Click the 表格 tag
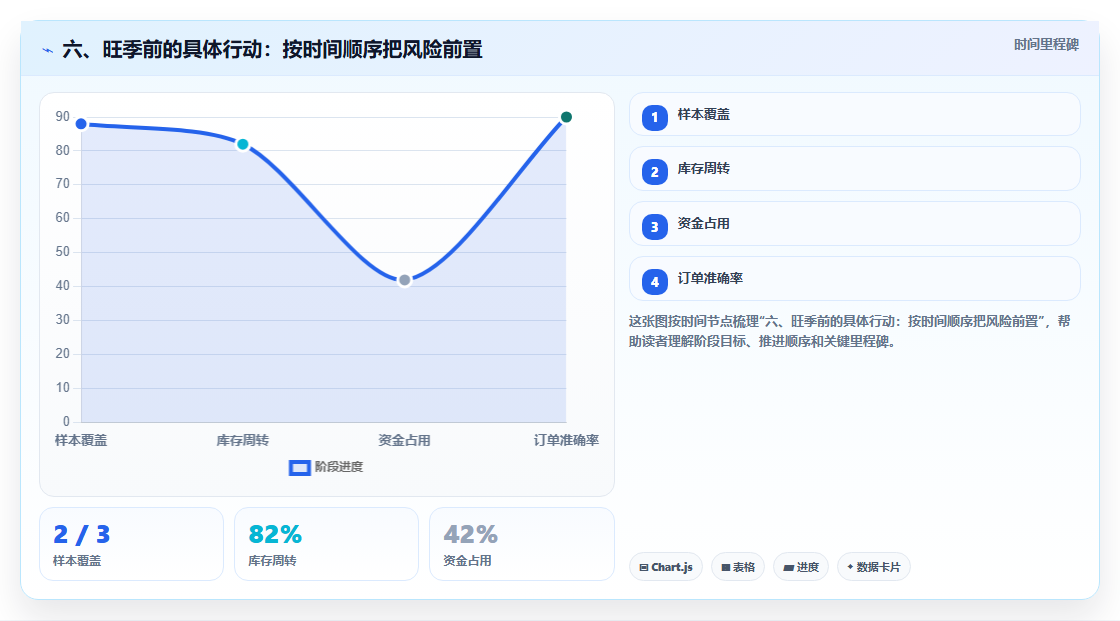1120x621 pixels. (x=738, y=567)
